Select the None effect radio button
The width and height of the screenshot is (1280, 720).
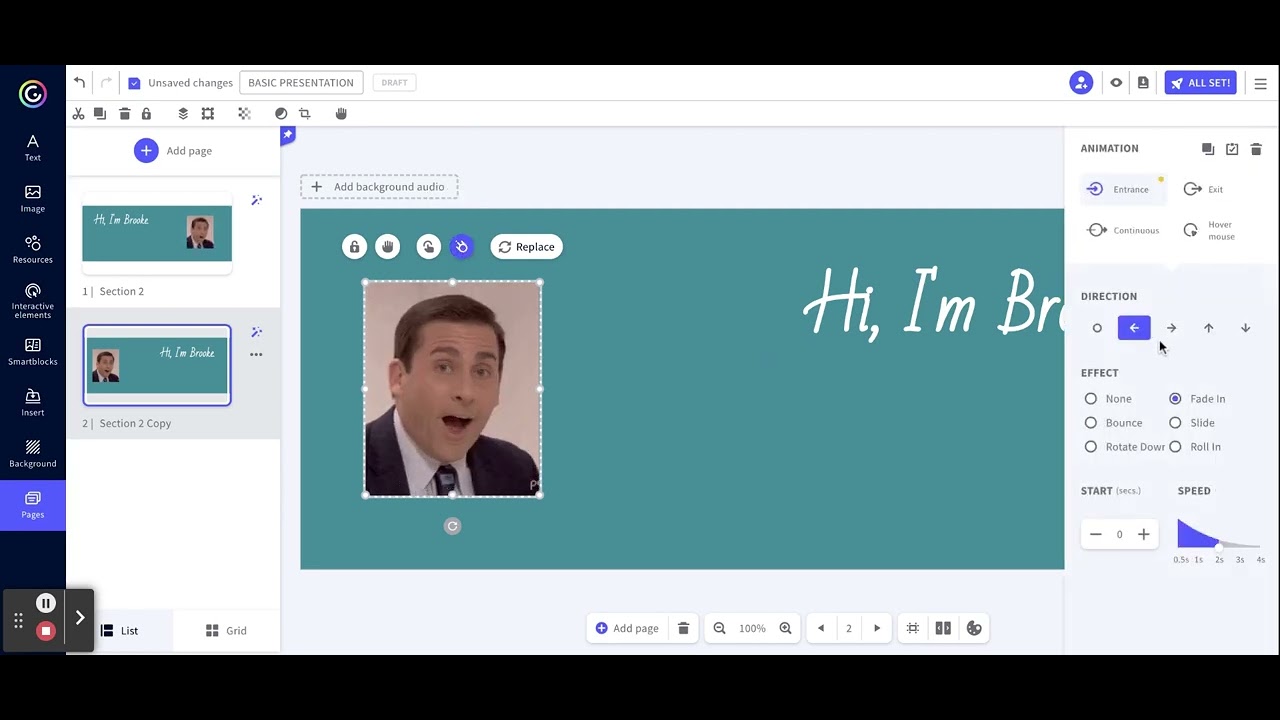point(1091,399)
